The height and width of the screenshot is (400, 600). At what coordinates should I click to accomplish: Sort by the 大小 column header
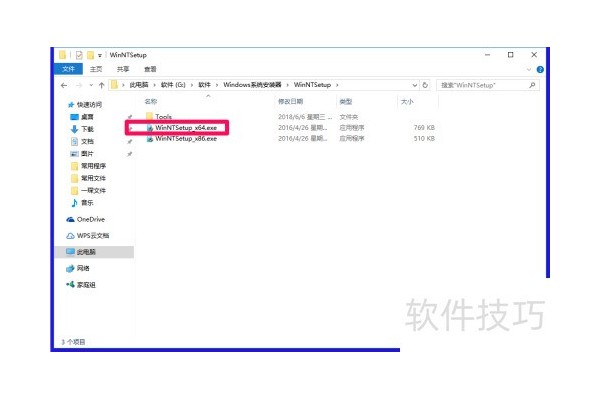407,101
